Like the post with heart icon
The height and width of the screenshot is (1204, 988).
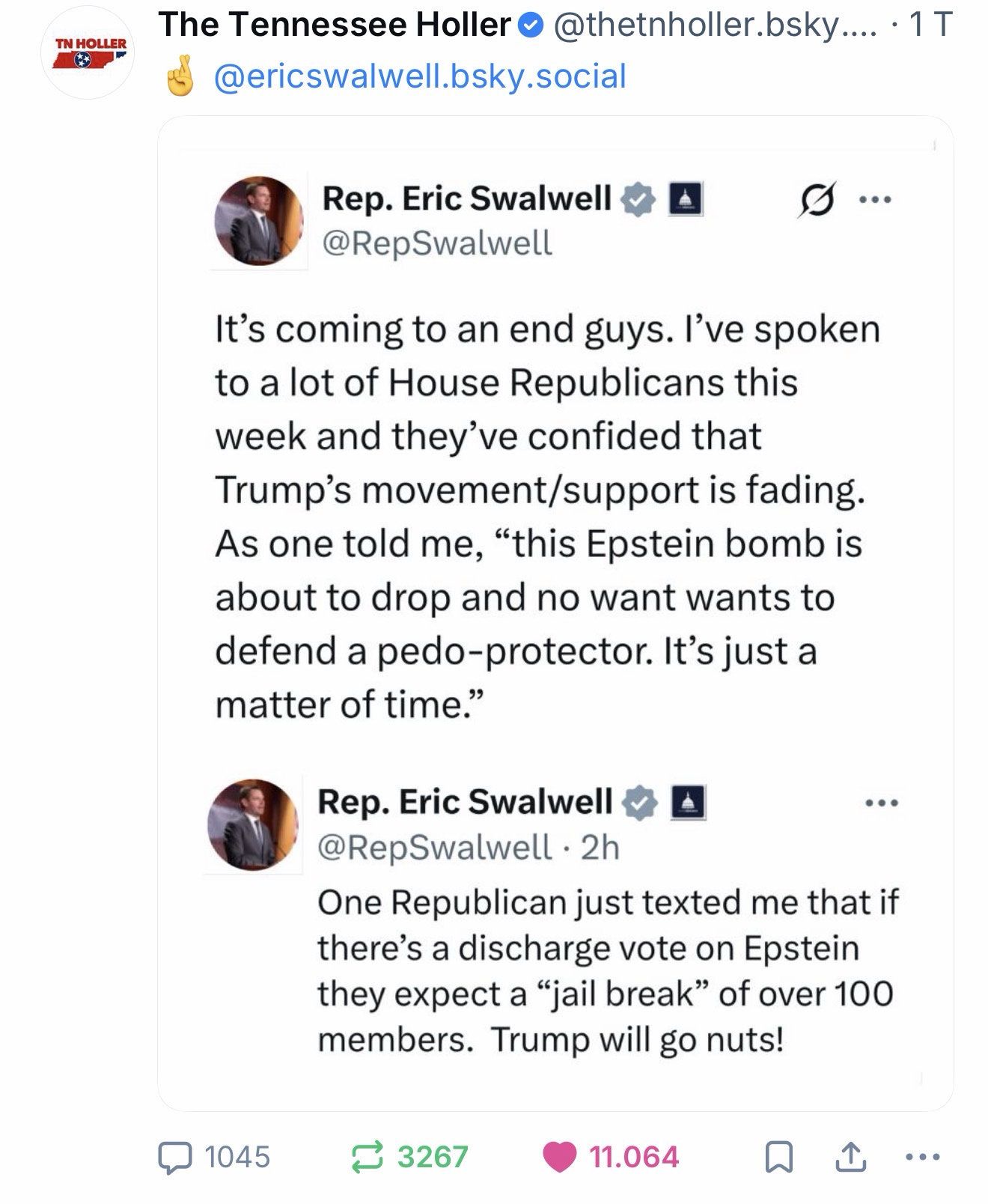[561, 1158]
